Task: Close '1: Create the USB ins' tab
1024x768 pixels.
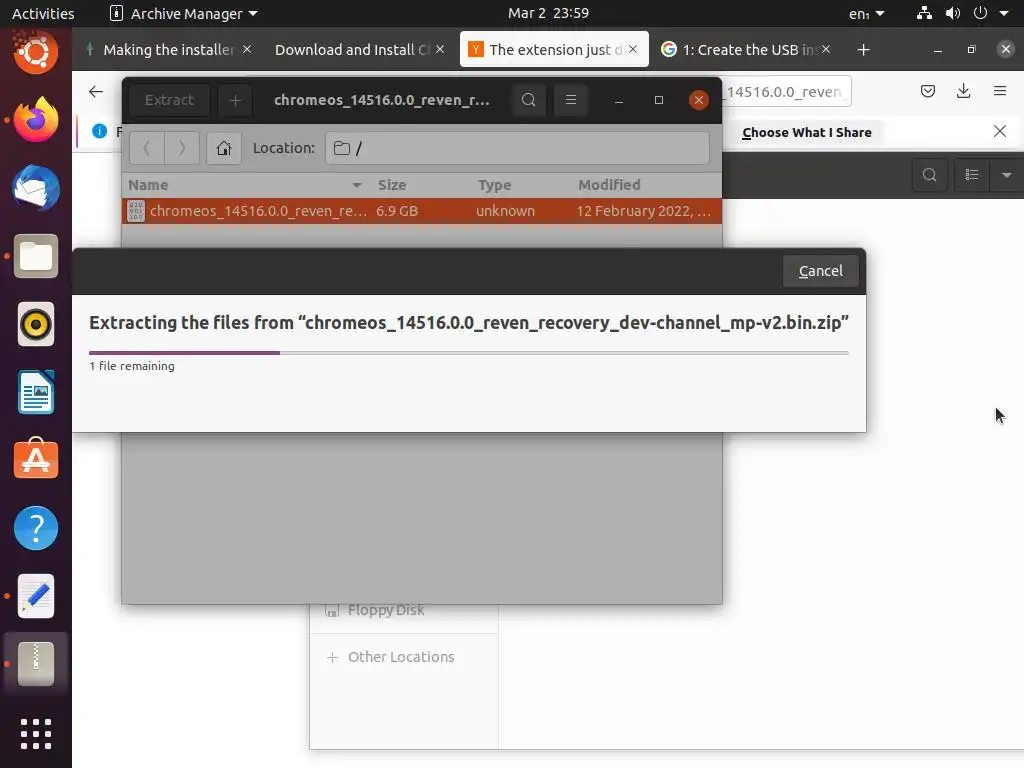Action: (x=826, y=49)
